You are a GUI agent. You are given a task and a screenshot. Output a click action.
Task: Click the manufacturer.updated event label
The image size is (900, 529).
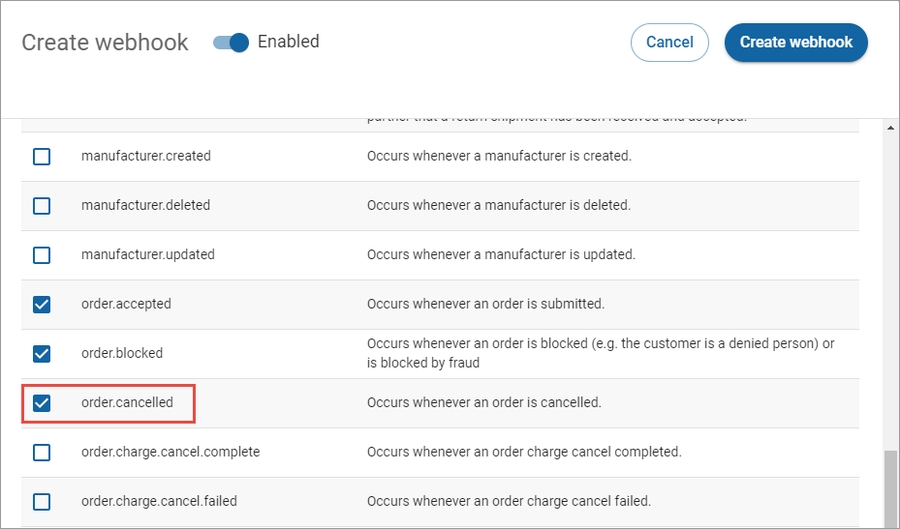point(147,255)
